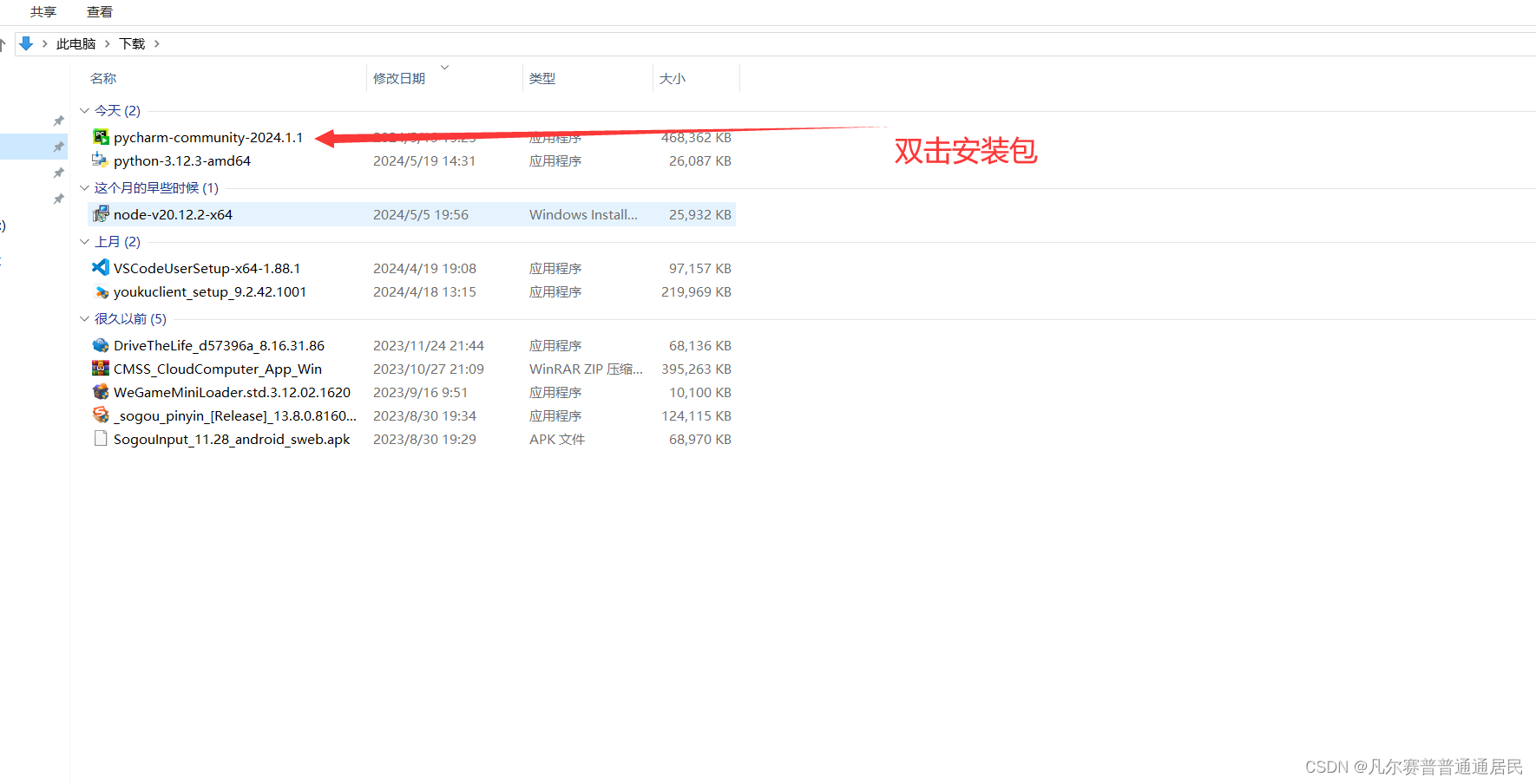Click the address bar path field

pyautogui.click(x=776, y=44)
